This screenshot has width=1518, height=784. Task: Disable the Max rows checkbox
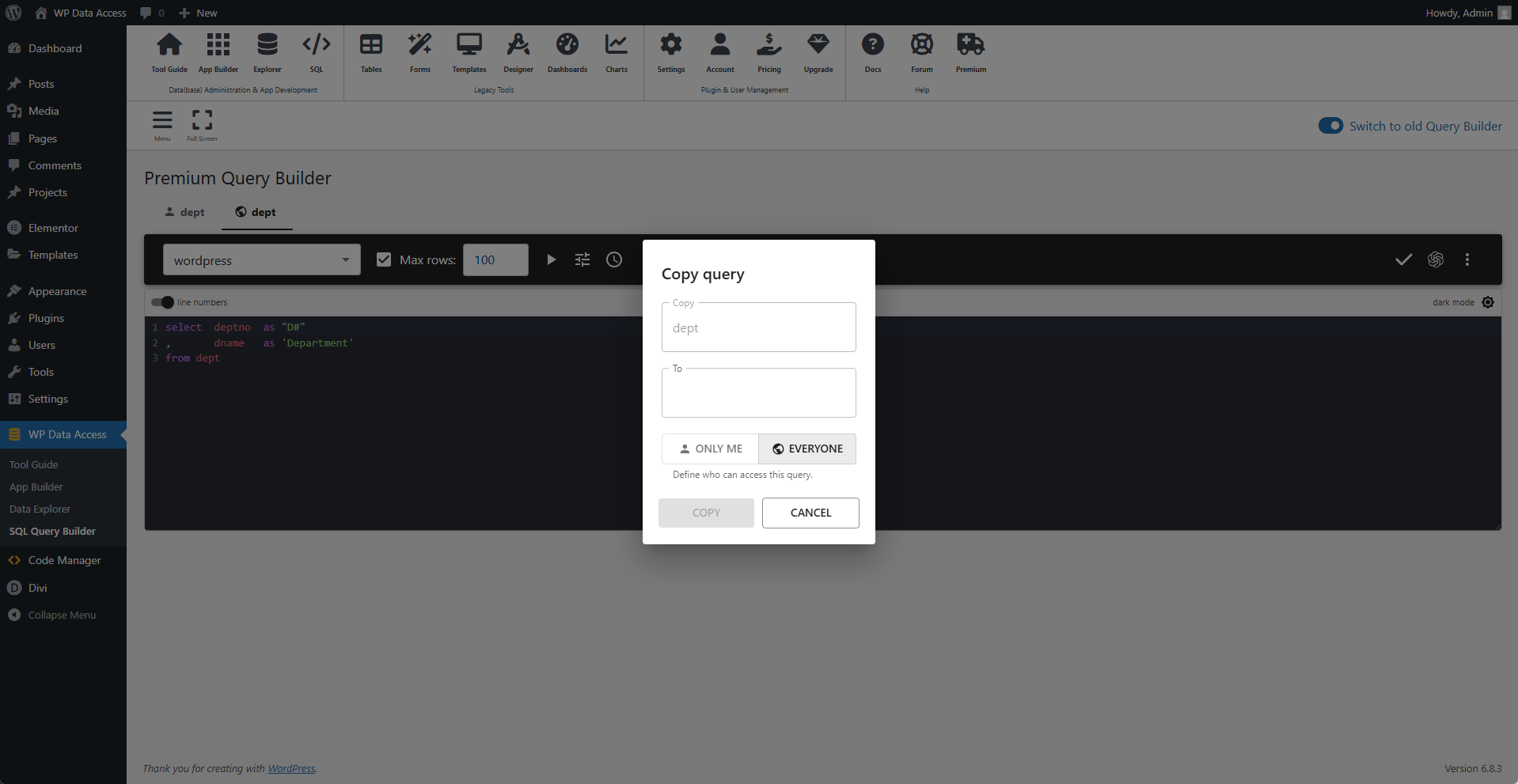click(x=384, y=259)
